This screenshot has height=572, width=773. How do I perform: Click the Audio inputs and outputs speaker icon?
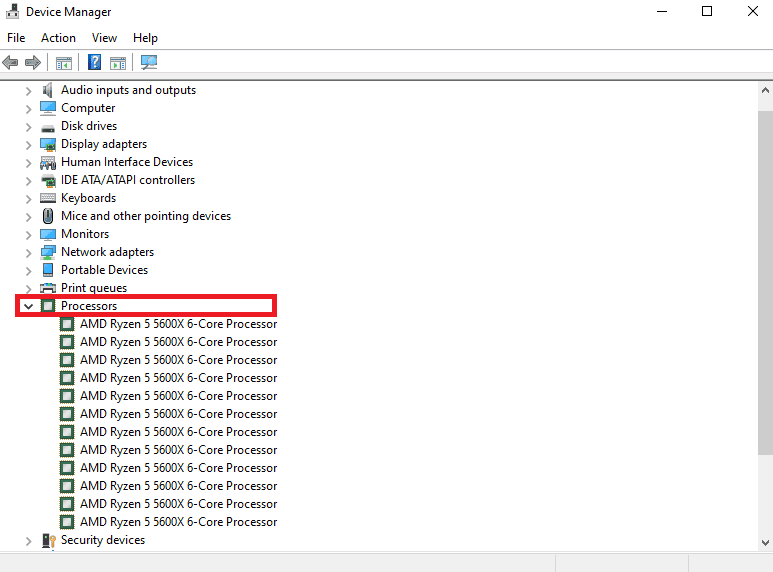coord(48,90)
